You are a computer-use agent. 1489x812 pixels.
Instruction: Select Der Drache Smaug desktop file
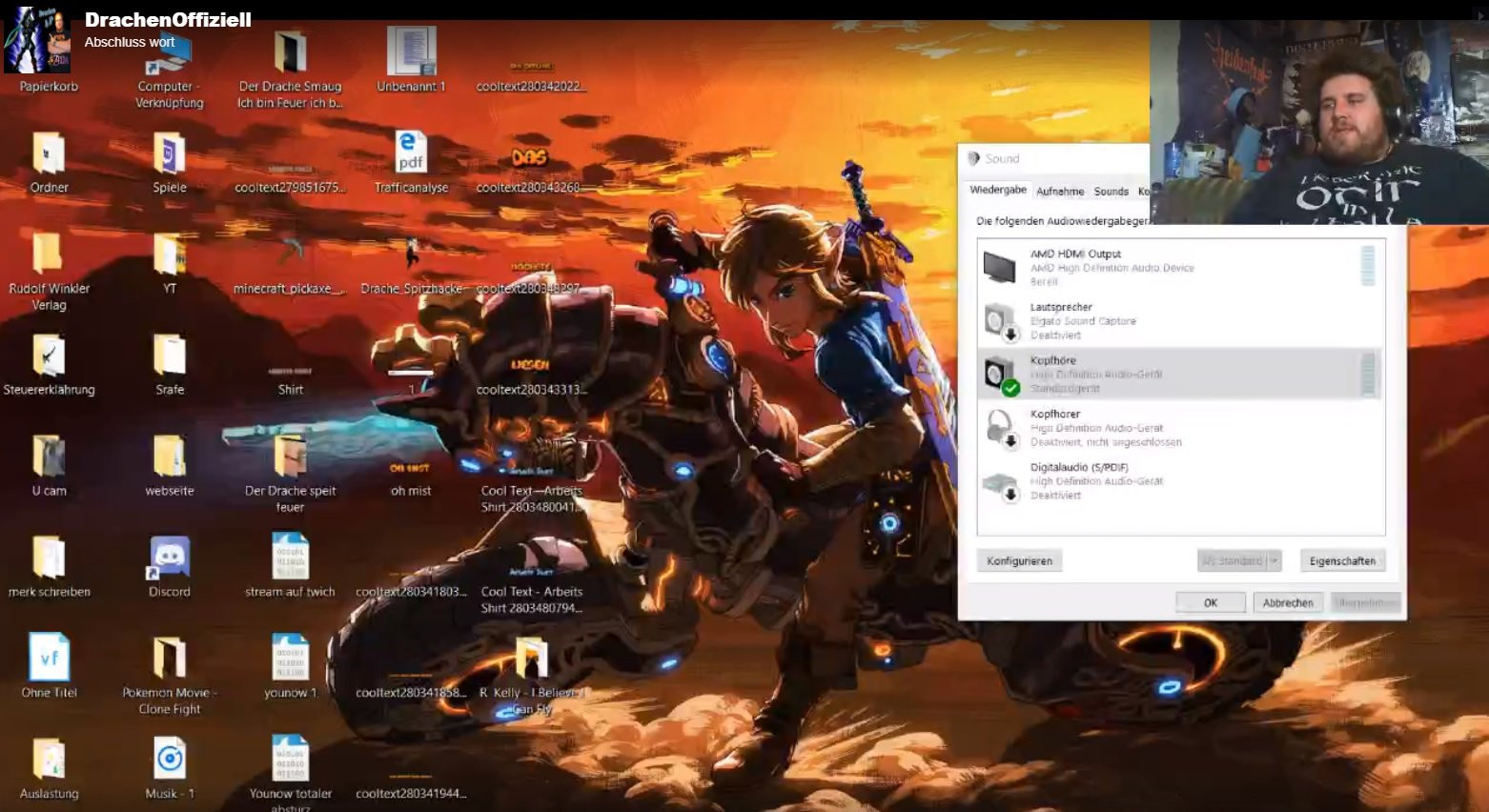[290, 69]
